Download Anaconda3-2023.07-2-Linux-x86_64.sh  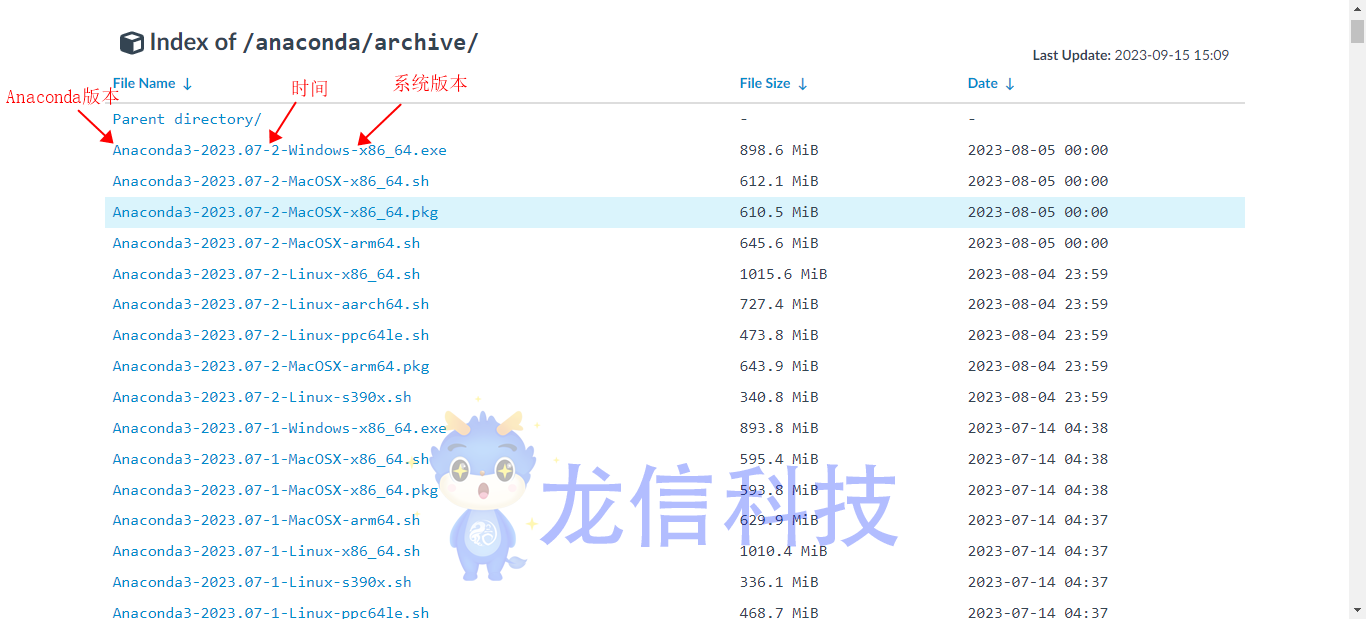point(266,274)
